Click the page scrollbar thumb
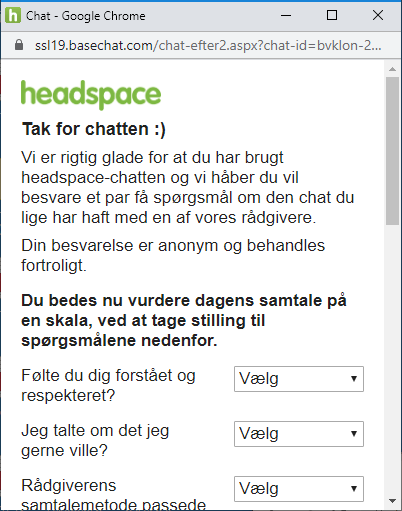Screen dimensions: 402x511 (392, 151)
